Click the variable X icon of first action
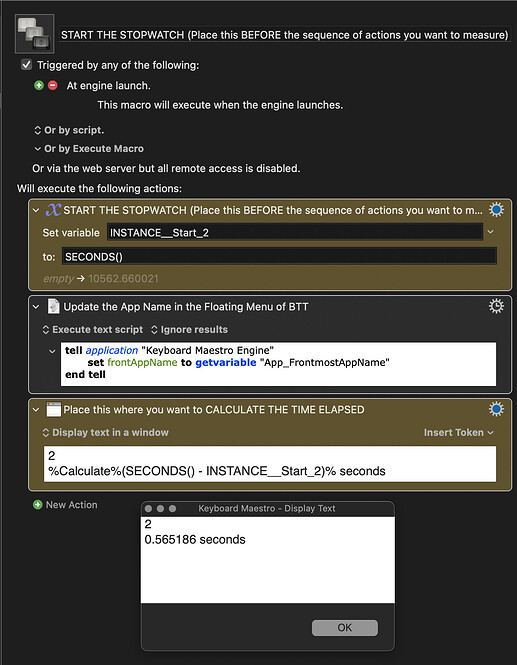517x665 pixels. [x=53, y=210]
